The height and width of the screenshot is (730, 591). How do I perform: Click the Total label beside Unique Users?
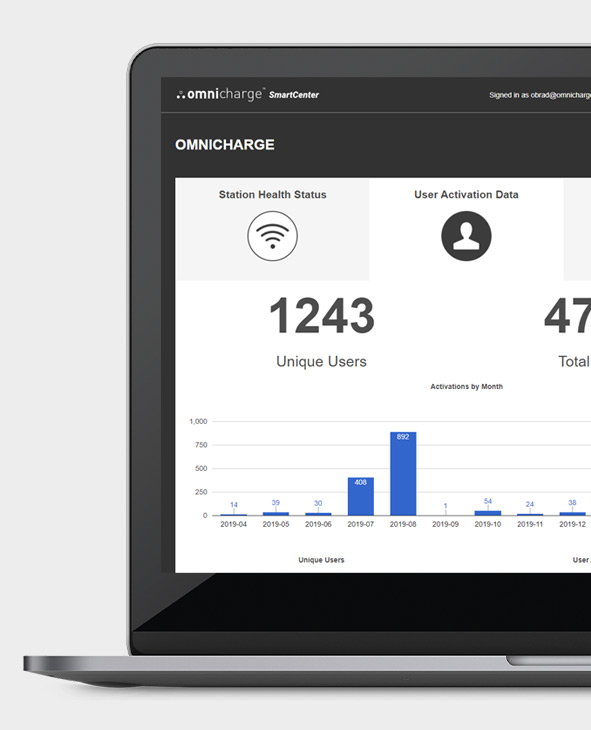point(574,362)
